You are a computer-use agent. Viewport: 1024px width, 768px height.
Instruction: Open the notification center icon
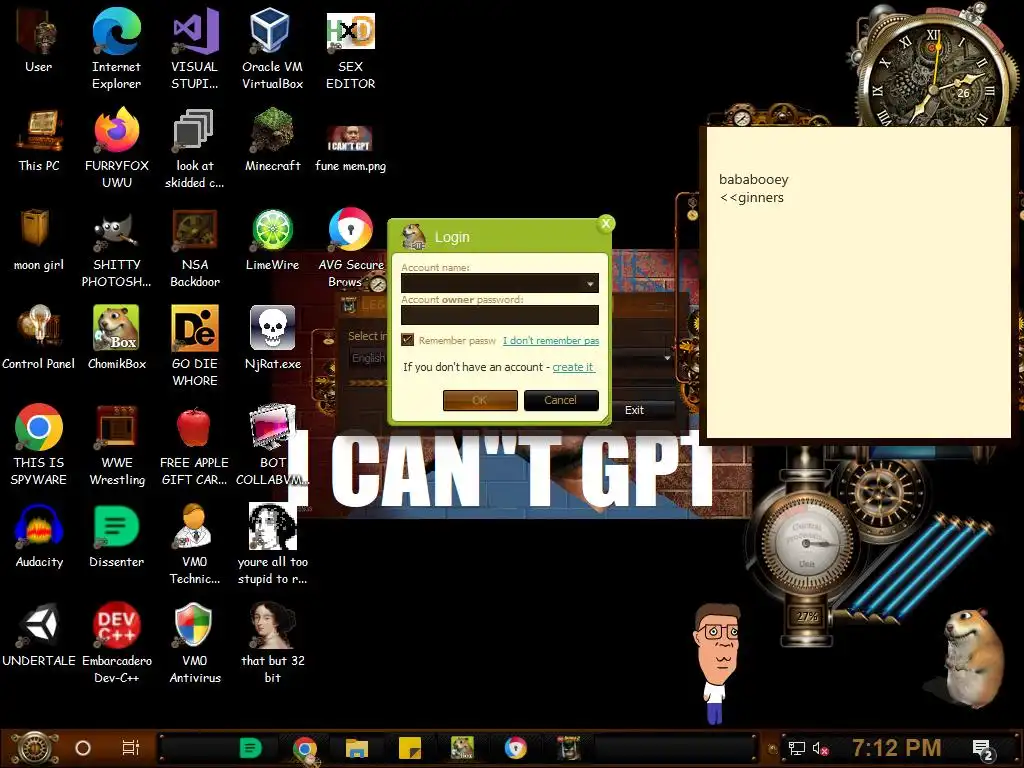(x=982, y=750)
